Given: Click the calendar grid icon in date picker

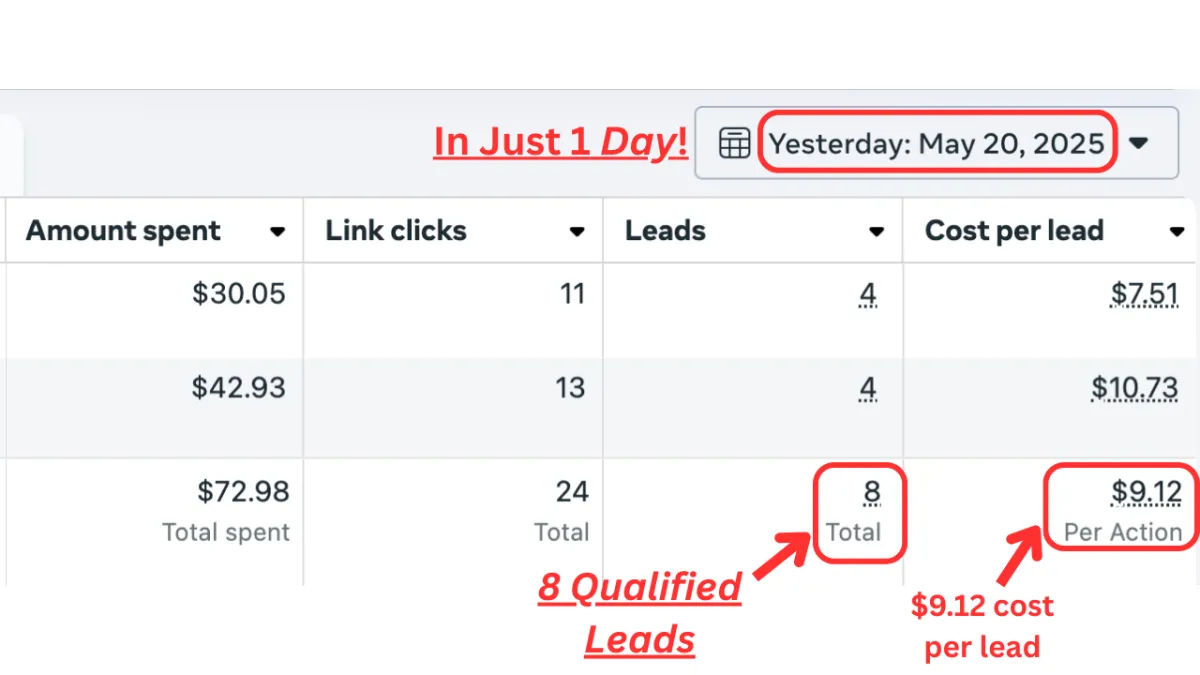Looking at the screenshot, I should (734, 143).
